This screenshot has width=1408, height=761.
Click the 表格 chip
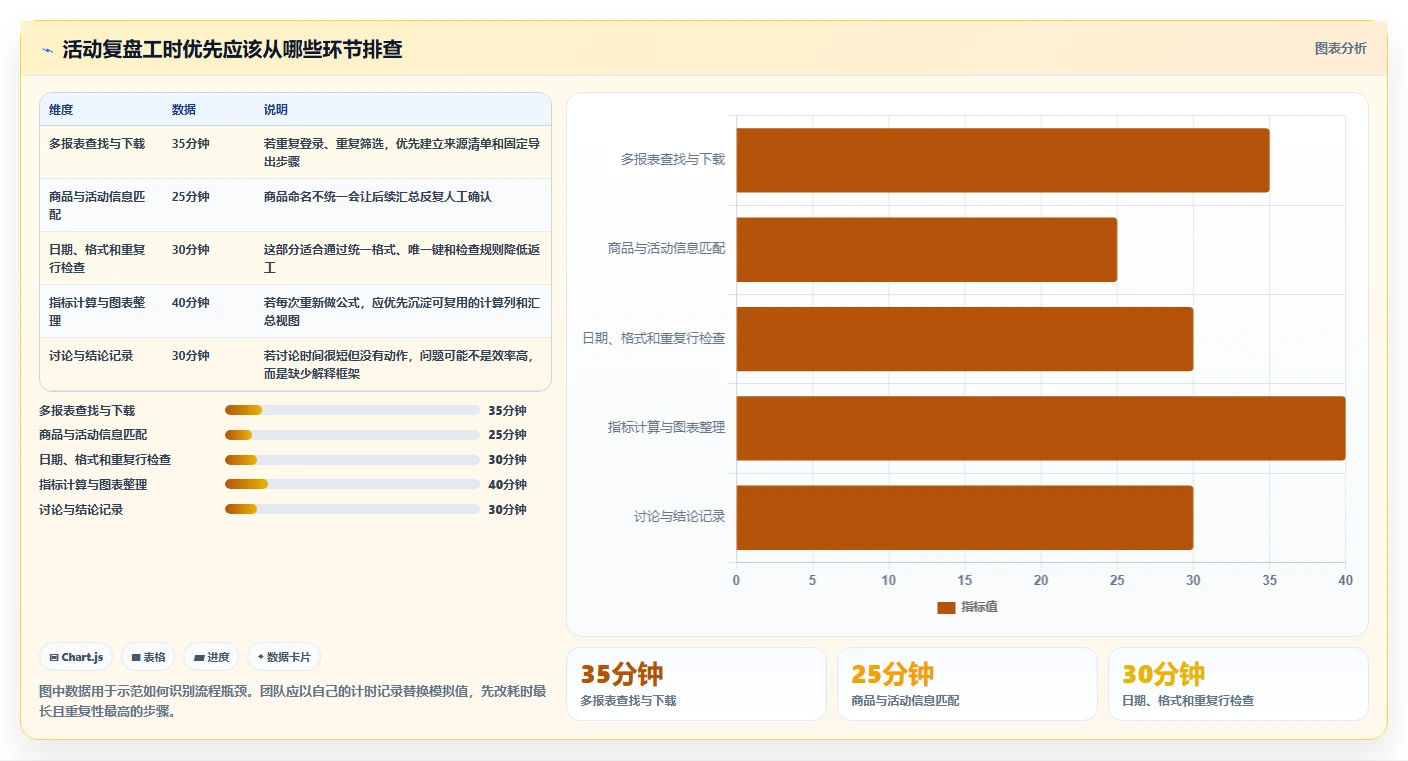point(148,657)
